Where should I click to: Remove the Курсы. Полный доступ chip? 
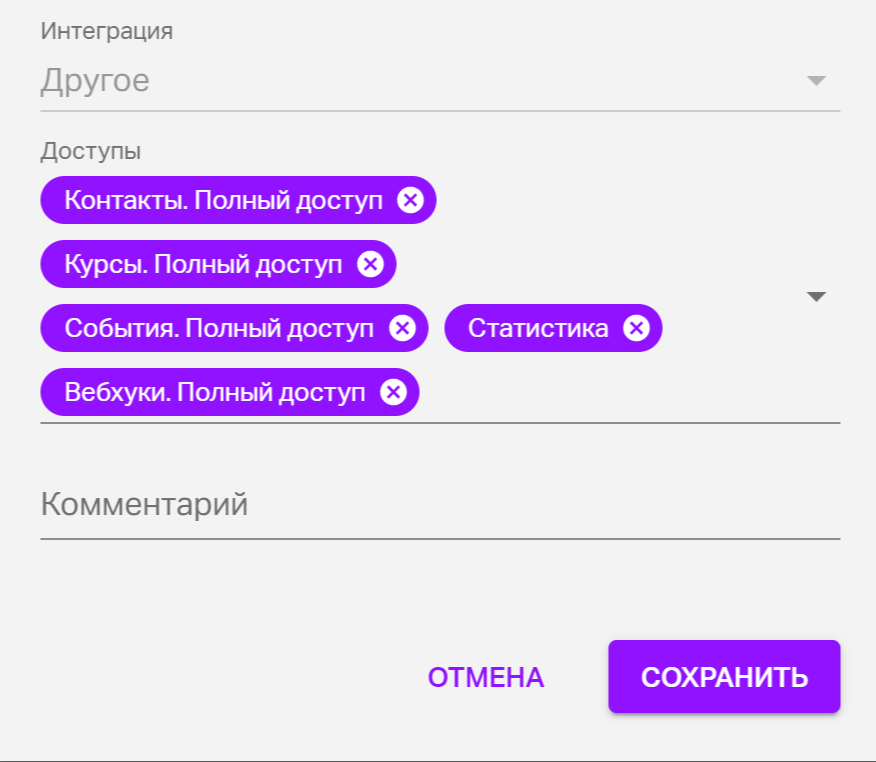(x=370, y=264)
